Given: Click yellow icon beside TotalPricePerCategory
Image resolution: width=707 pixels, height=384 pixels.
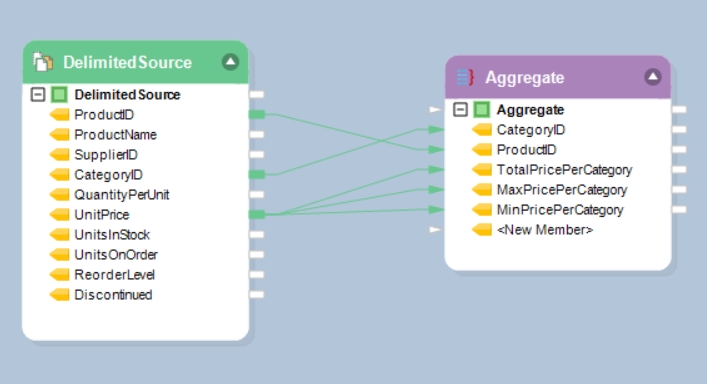Looking at the screenshot, I should (x=482, y=170).
